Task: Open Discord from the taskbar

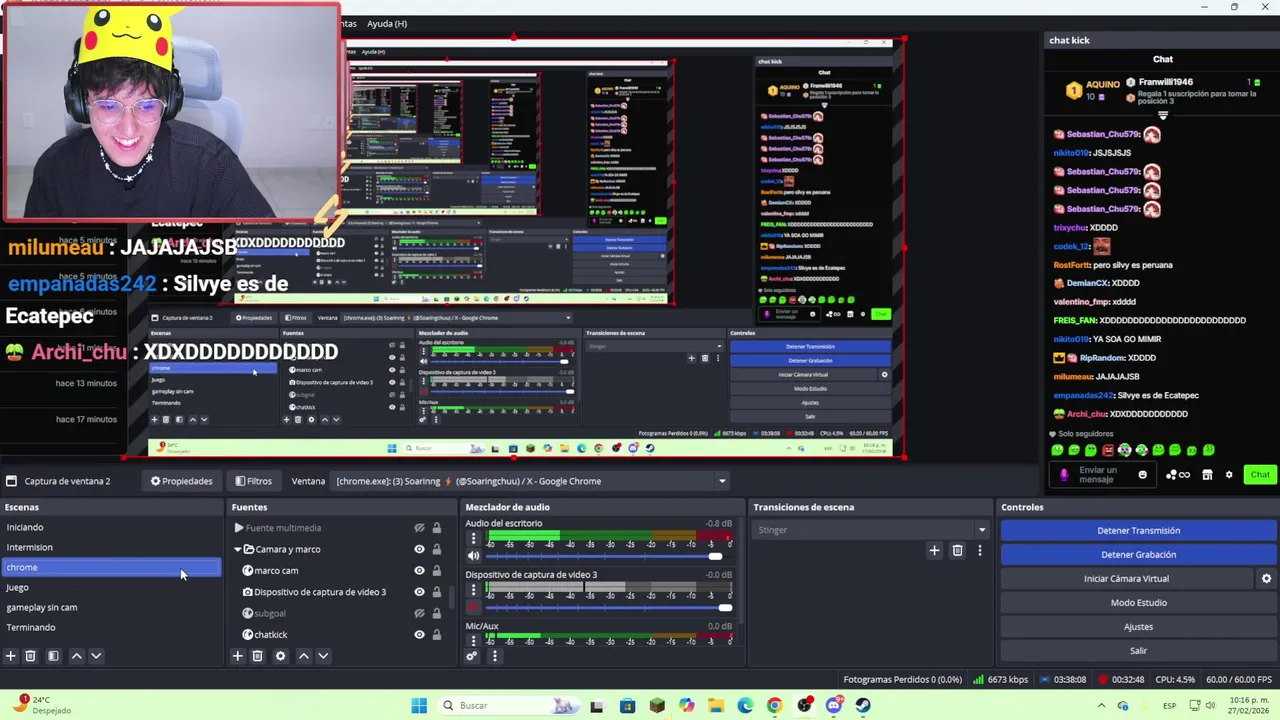Action: tap(834, 706)
